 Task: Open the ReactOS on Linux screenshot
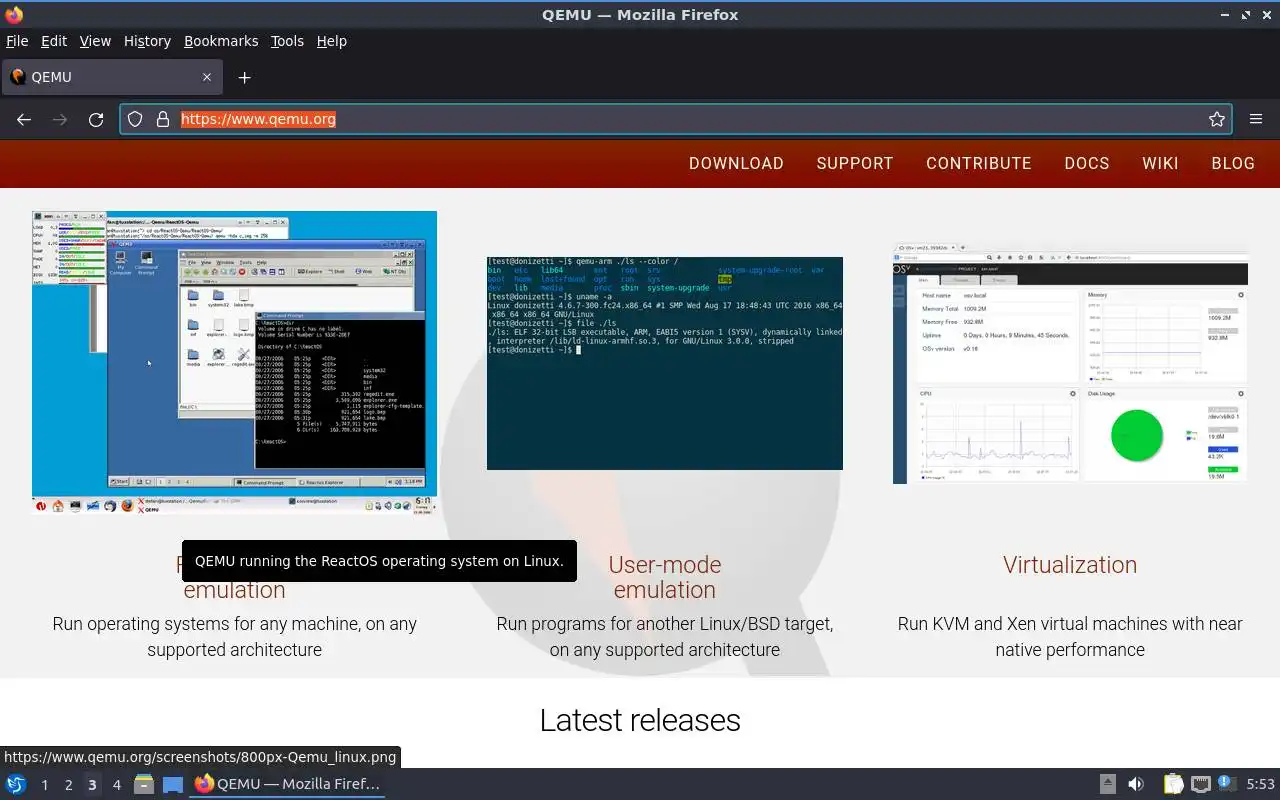(x=234, y=362)
